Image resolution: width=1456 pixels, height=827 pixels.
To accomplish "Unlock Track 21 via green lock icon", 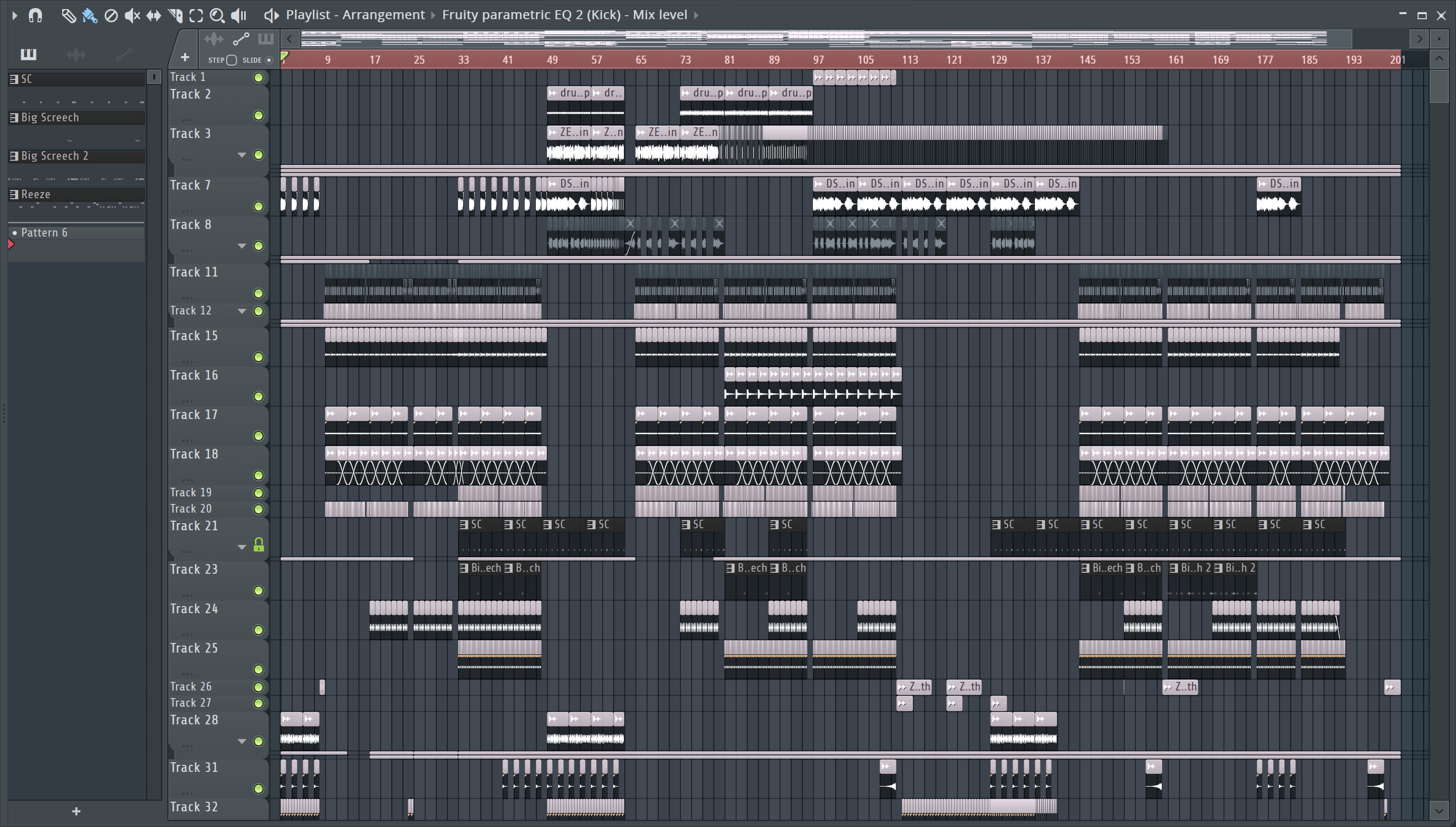I will point(258,545).
